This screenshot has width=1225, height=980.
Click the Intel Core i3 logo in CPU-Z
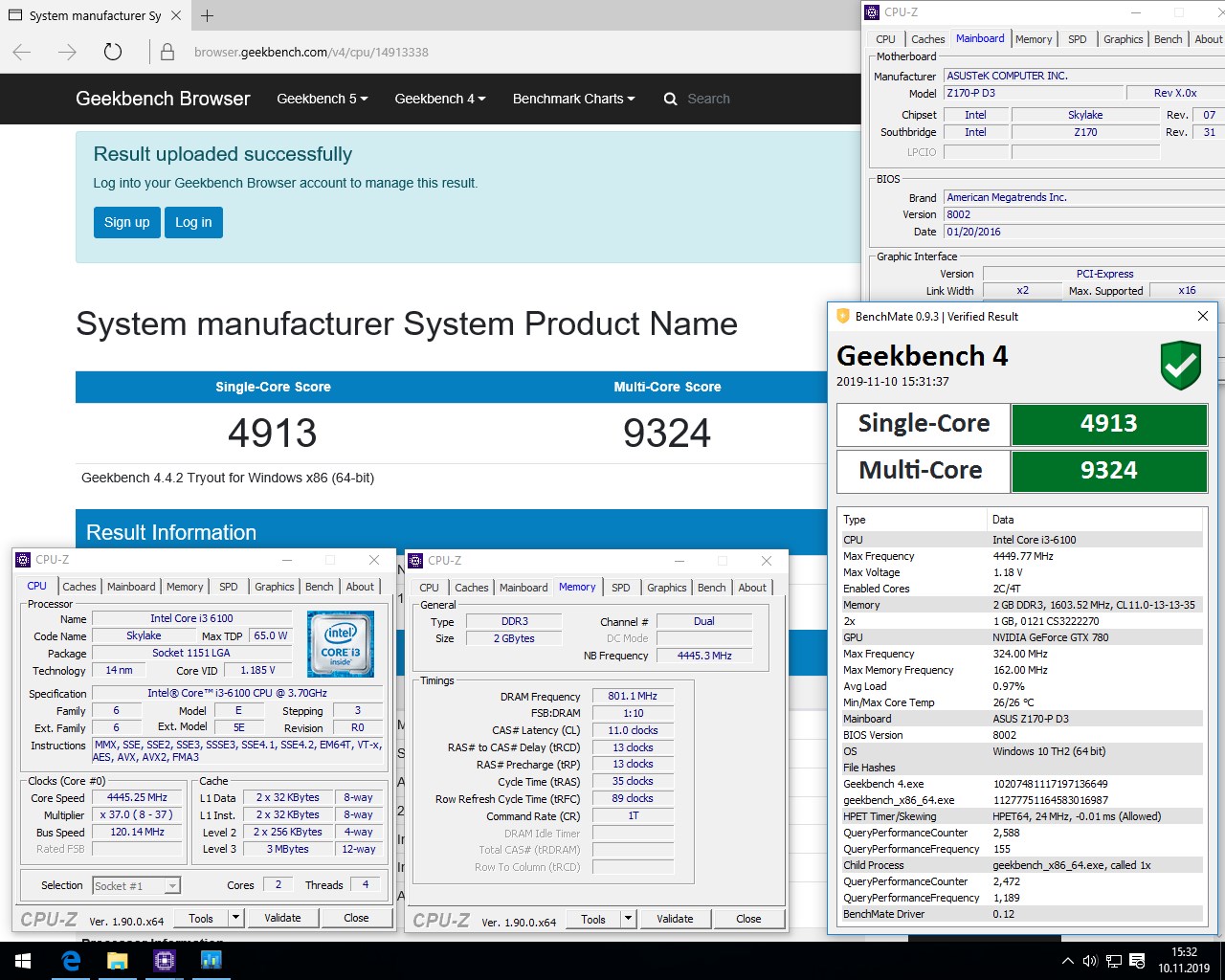pyautogui.click(x=340, y=643)
